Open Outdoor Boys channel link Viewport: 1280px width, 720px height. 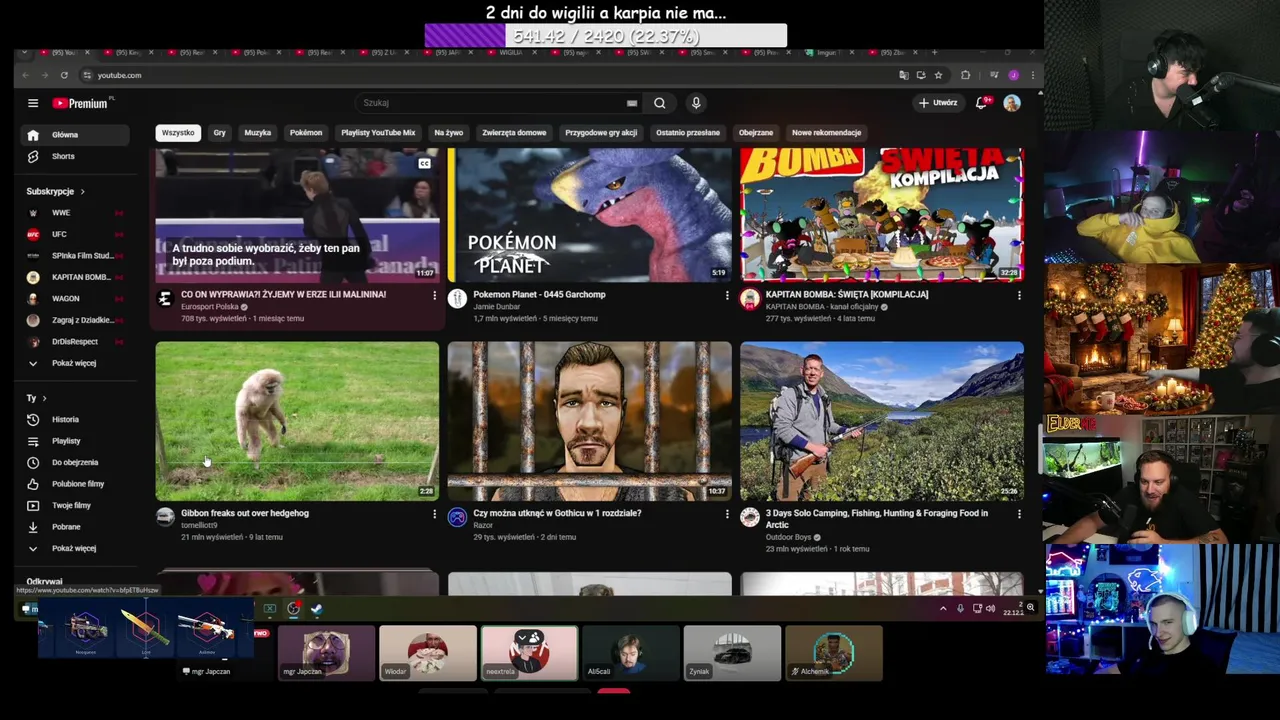(788, 537)
